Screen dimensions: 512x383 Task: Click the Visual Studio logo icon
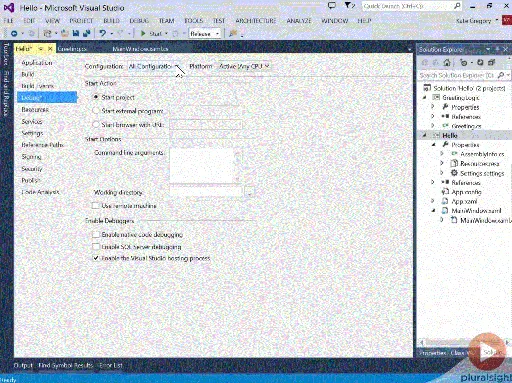pyautogui.click(x=8, y=8)
